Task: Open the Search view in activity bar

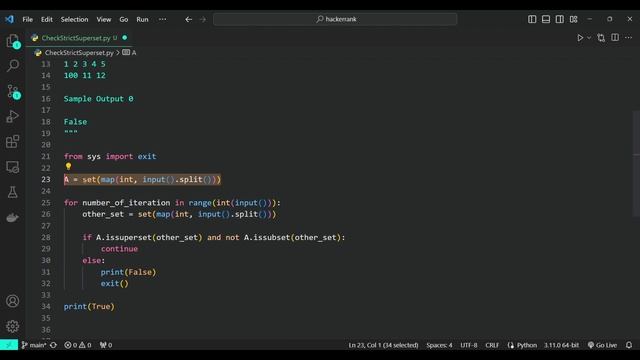Action: pos(13,66)
